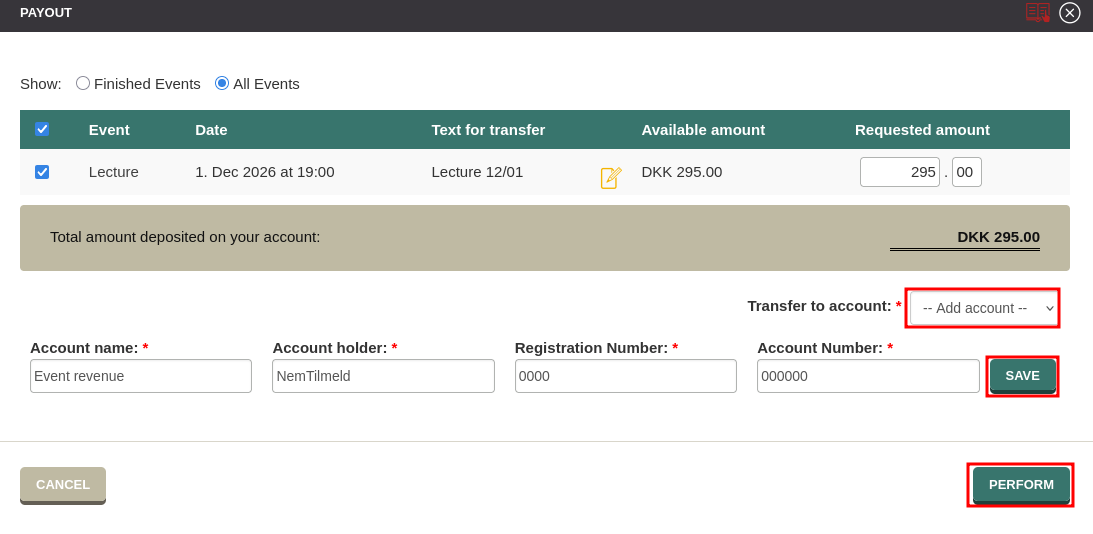Click the Text for transfer column header
Image resolution: width=1093 pixels, height=534 pixels.
(488, 129)
